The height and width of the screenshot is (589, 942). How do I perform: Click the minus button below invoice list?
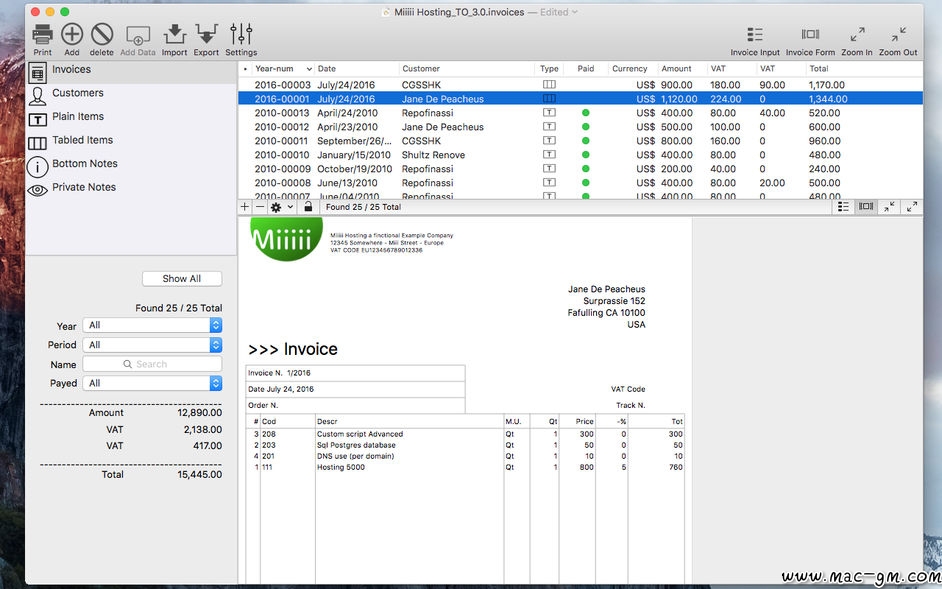point(260,207)
